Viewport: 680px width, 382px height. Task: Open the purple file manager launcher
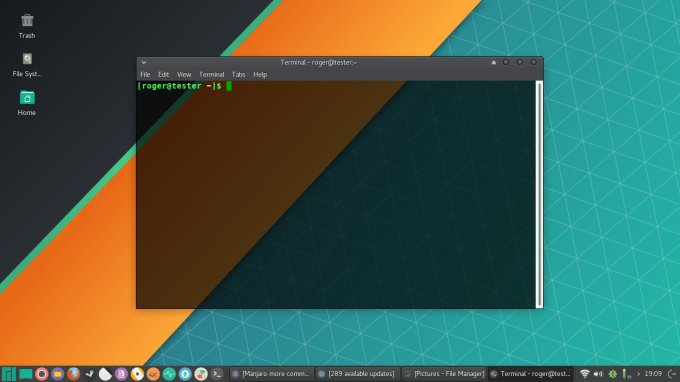click(58, 374)
